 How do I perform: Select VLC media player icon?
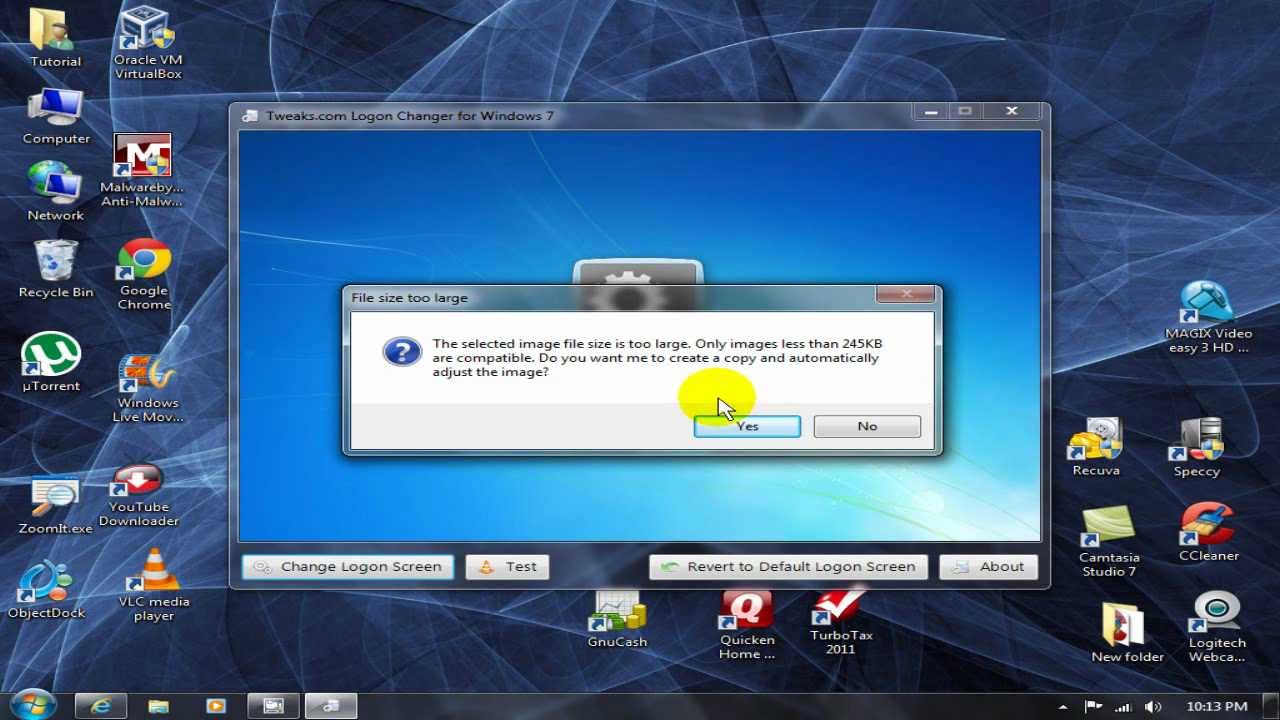tap(154, 586)
